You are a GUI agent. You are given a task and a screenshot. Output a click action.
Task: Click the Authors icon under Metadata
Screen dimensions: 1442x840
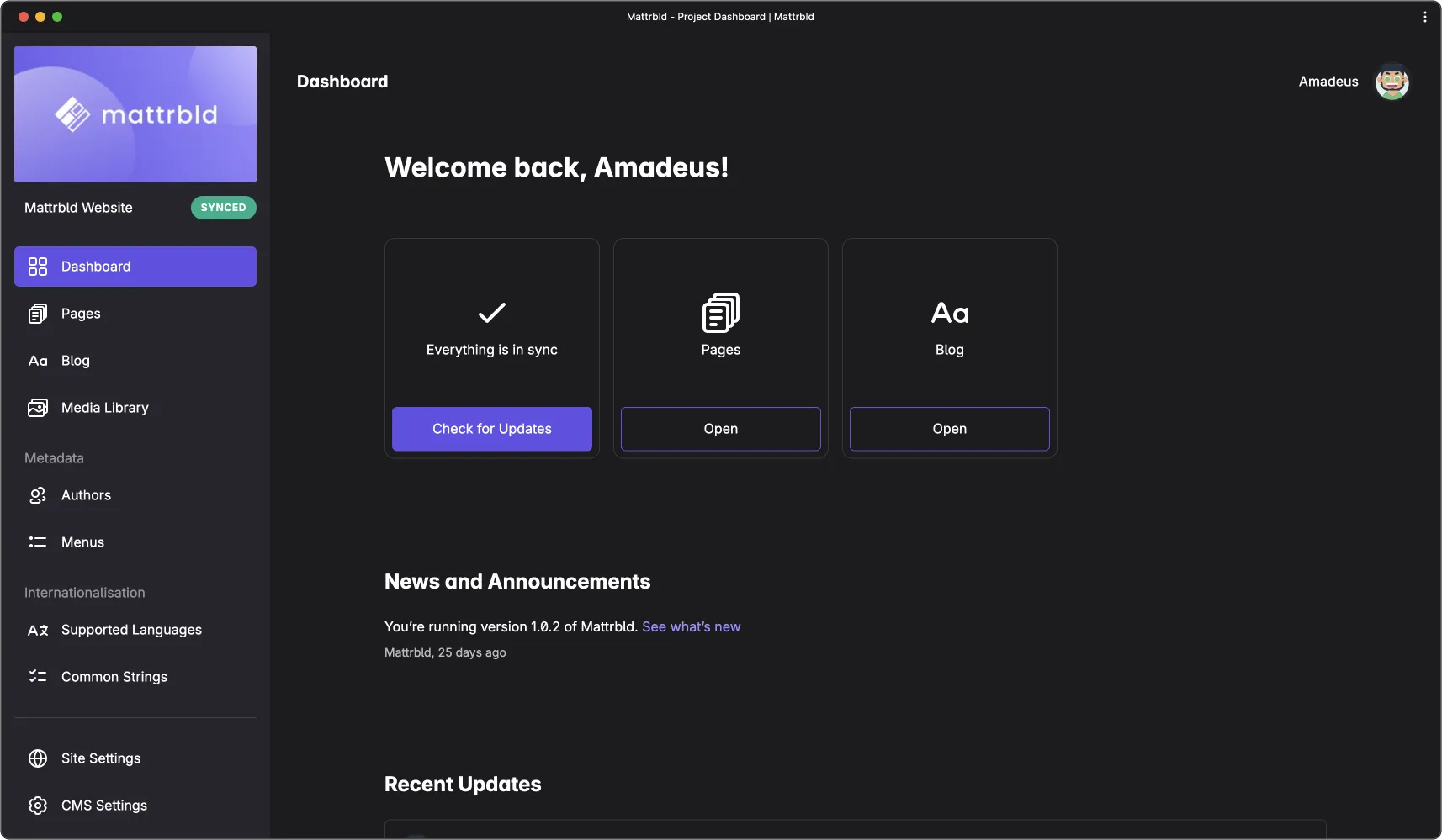tap(38, 495)
